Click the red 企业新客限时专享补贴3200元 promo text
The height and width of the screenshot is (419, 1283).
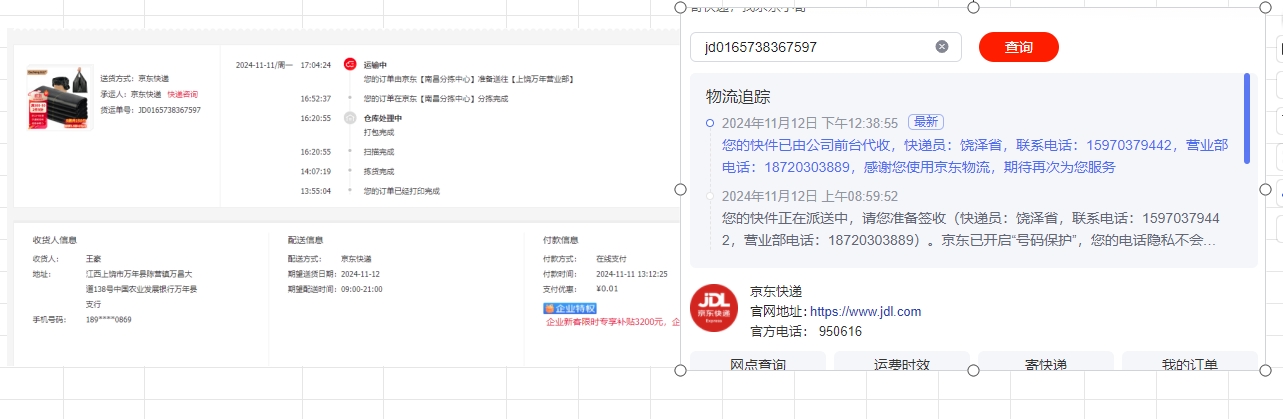611,322
